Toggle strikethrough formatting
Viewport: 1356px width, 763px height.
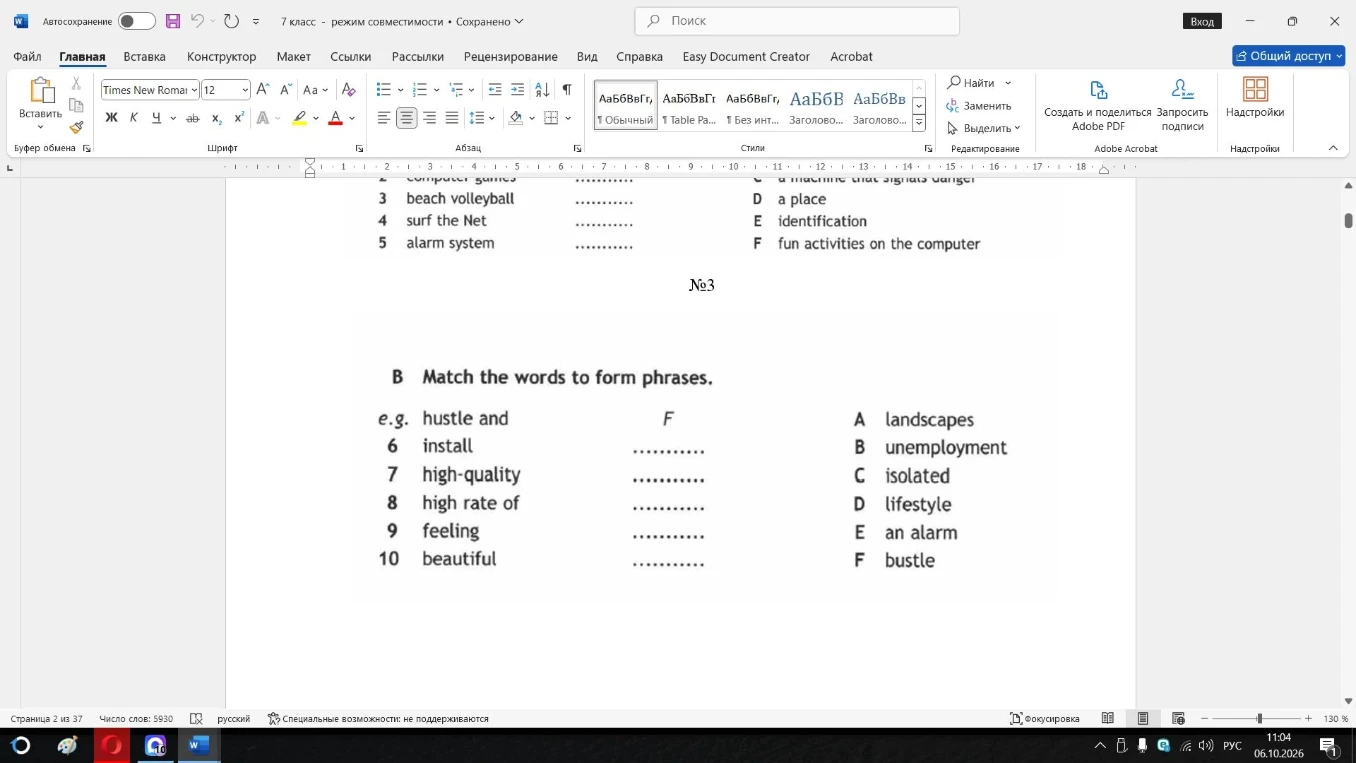click(x=193, y=118)
